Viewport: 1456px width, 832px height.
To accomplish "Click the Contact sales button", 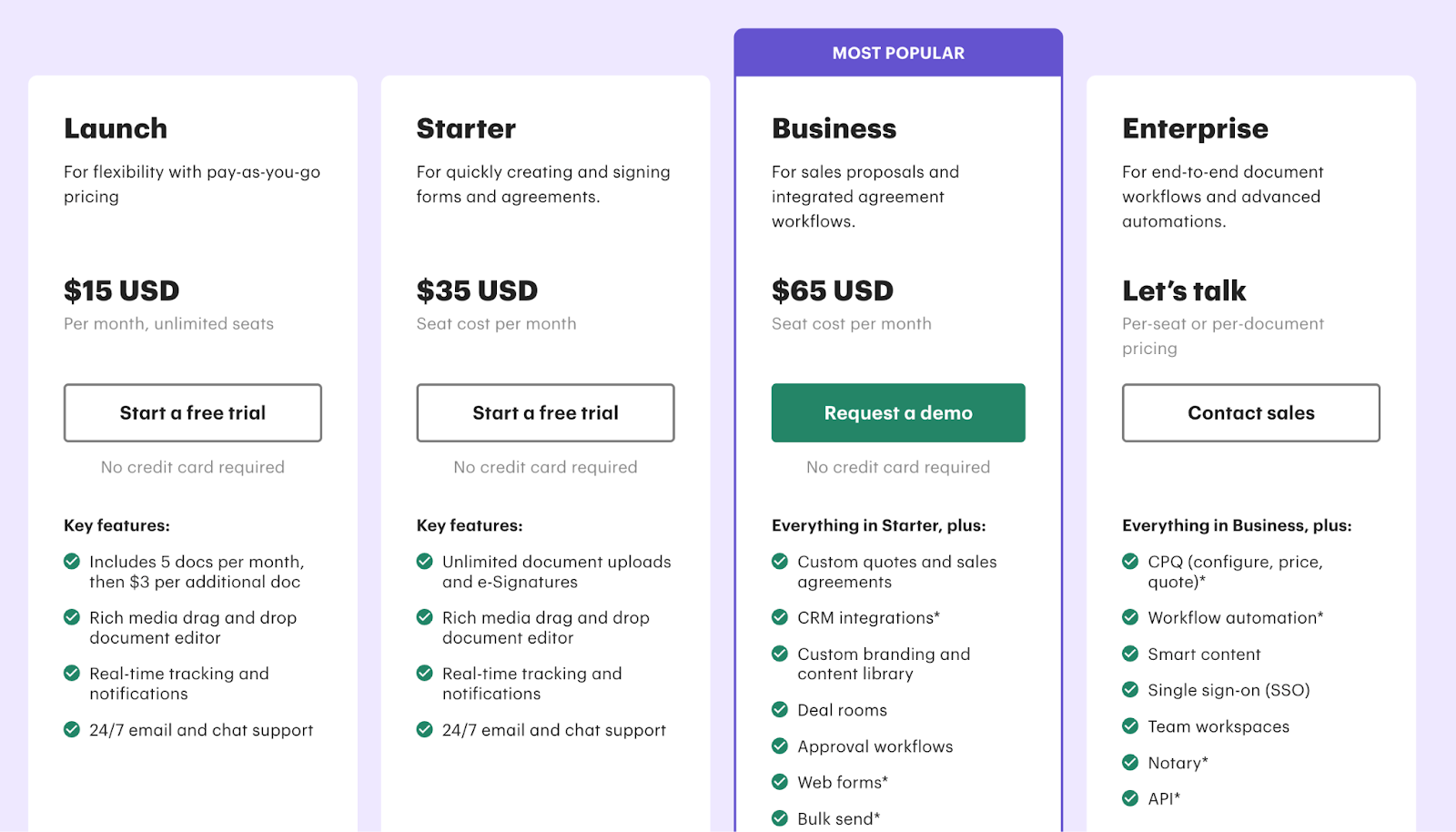I will [1250, 413].
